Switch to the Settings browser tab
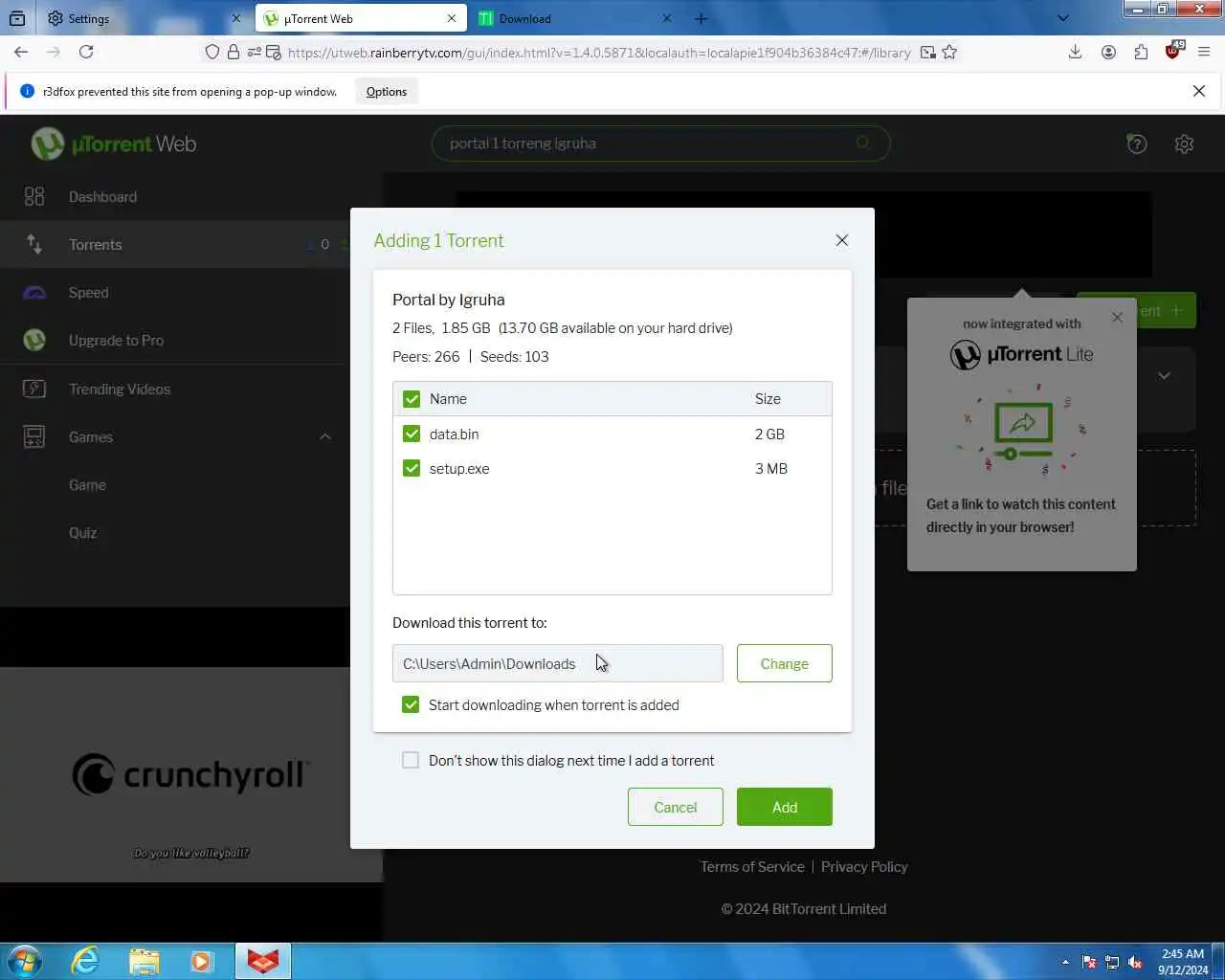The image size is (1225, 980). (x=144, y=18)
